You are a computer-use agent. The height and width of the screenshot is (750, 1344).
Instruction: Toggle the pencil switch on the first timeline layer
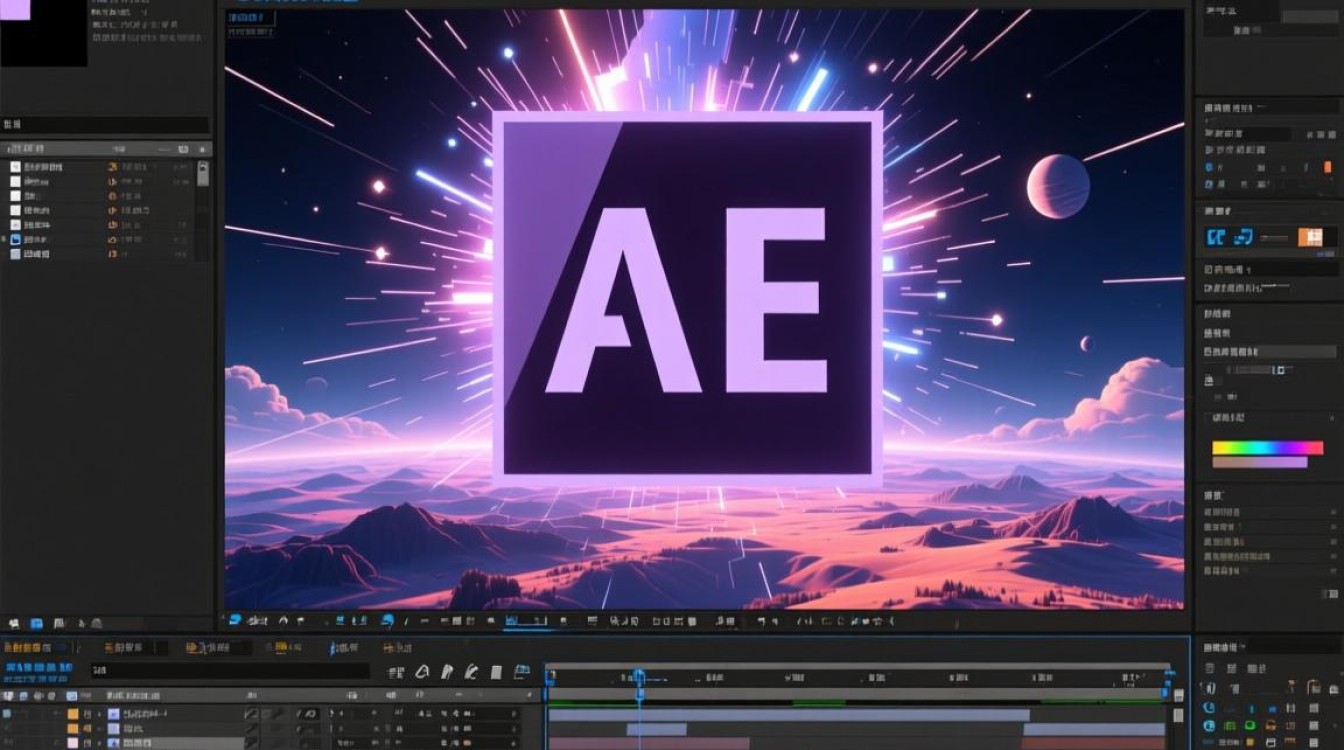click(x=251, y=714)
